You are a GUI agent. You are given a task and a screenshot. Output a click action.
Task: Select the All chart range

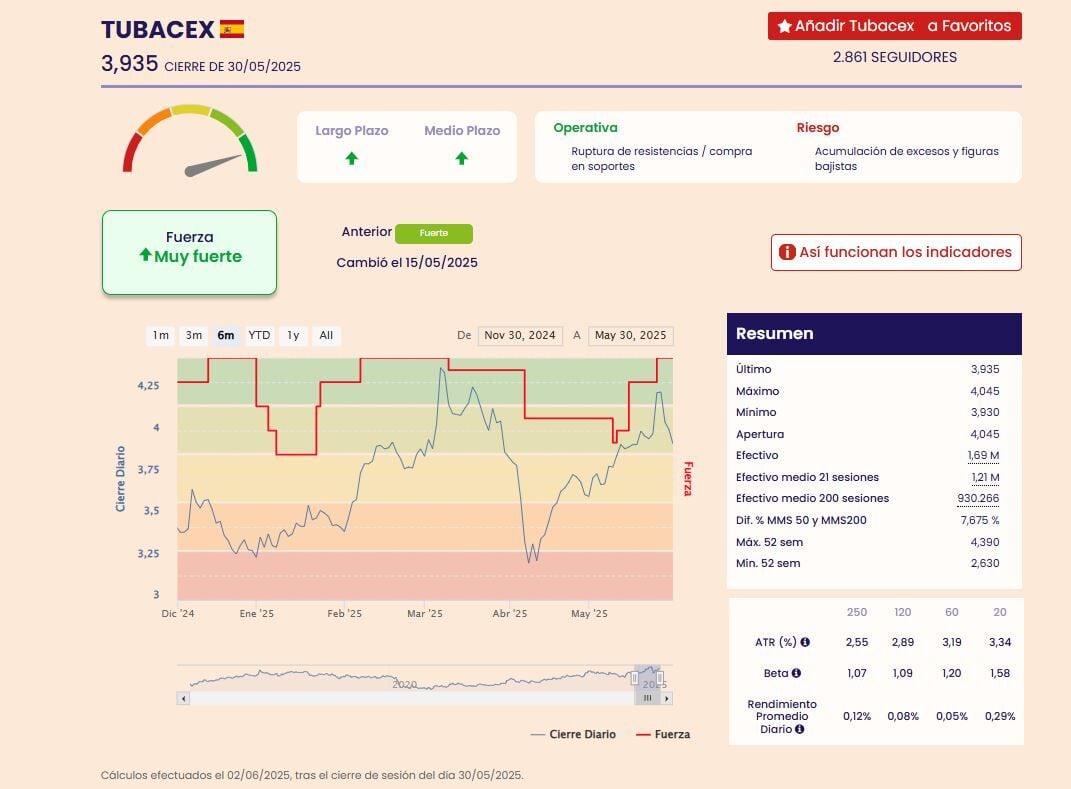326,335
